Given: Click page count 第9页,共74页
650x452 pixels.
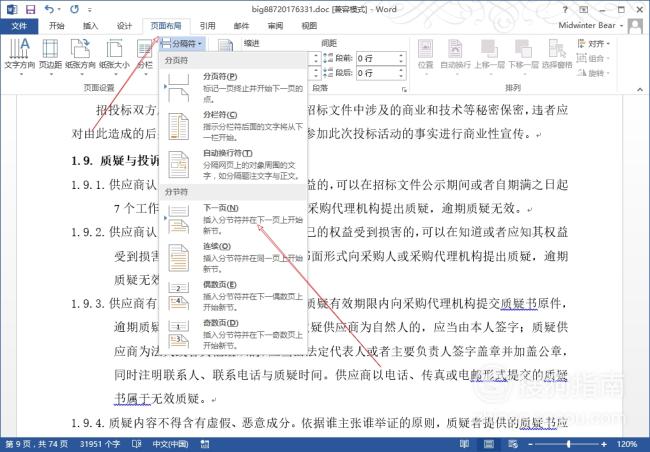Looking at the screenshot, I should point(37,444).
